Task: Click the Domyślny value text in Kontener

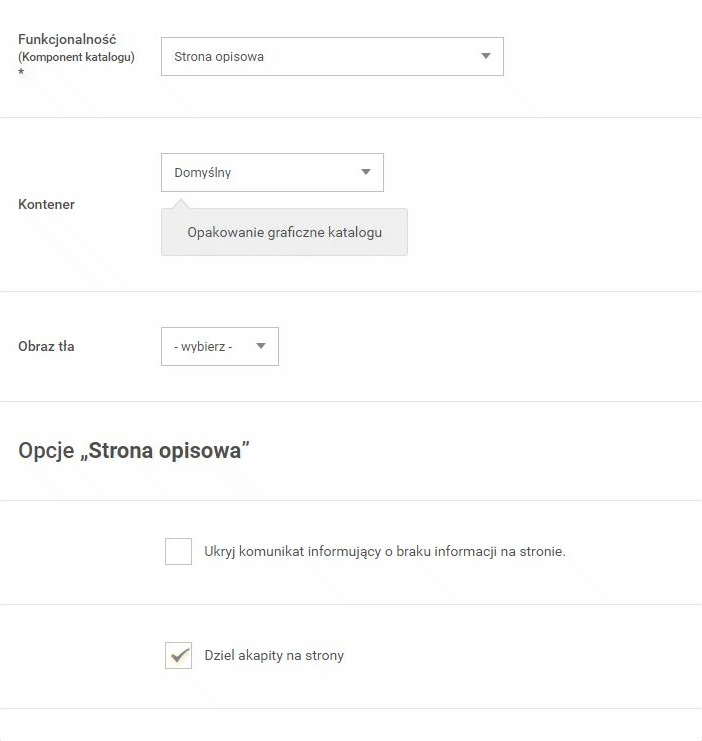Action: click(202, 172)
